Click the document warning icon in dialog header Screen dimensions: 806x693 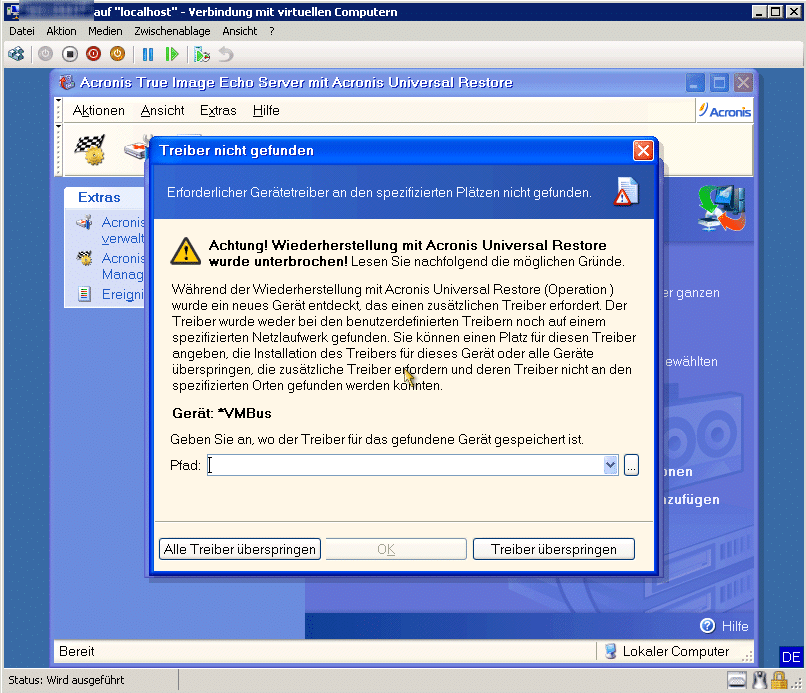pyautogui.click(x=626, y=192)
